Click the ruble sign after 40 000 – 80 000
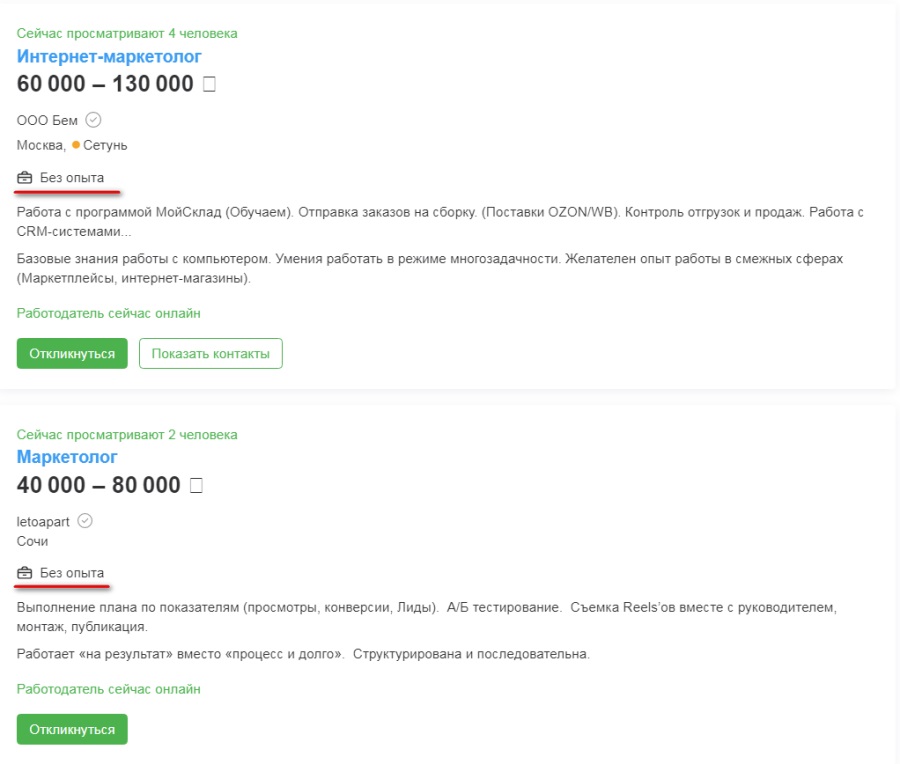The width and height of the screenshot is (900, 764). tap(196, 486)
